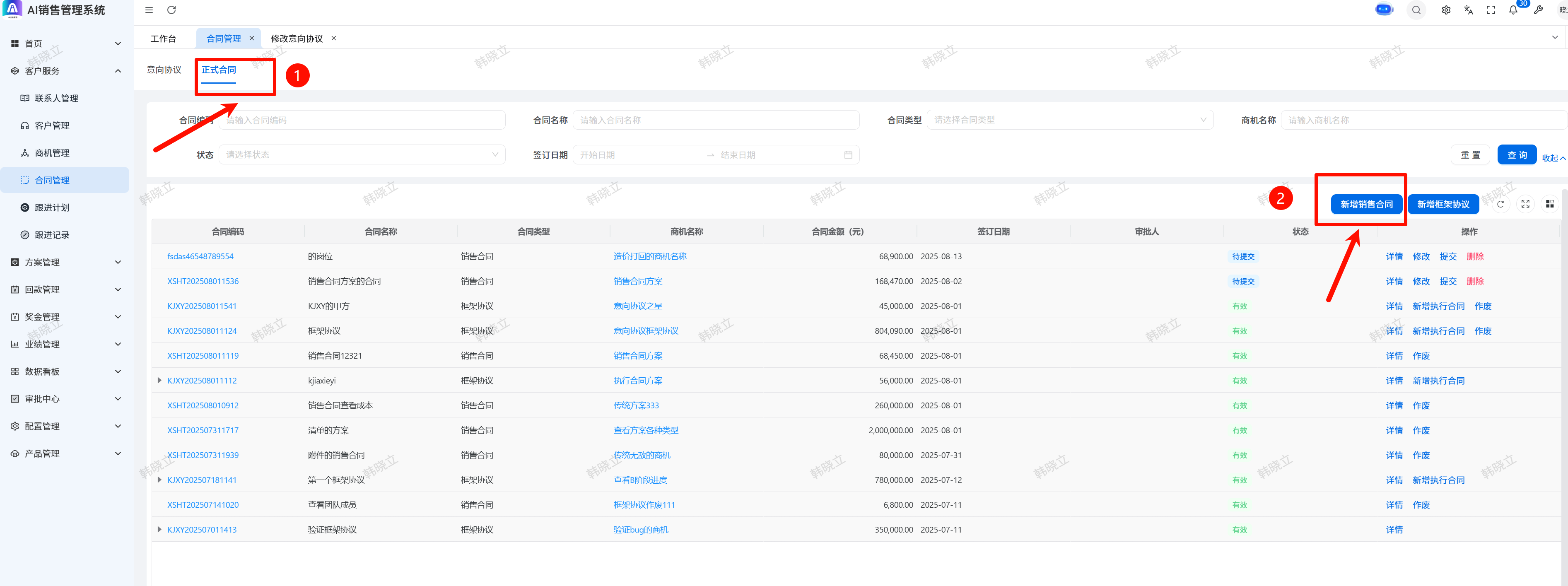Image resolution: width=1568 pixels, height=586 pixels.
Task: Open the 合同类型 dropdown selector
Action: point(1069,120)
